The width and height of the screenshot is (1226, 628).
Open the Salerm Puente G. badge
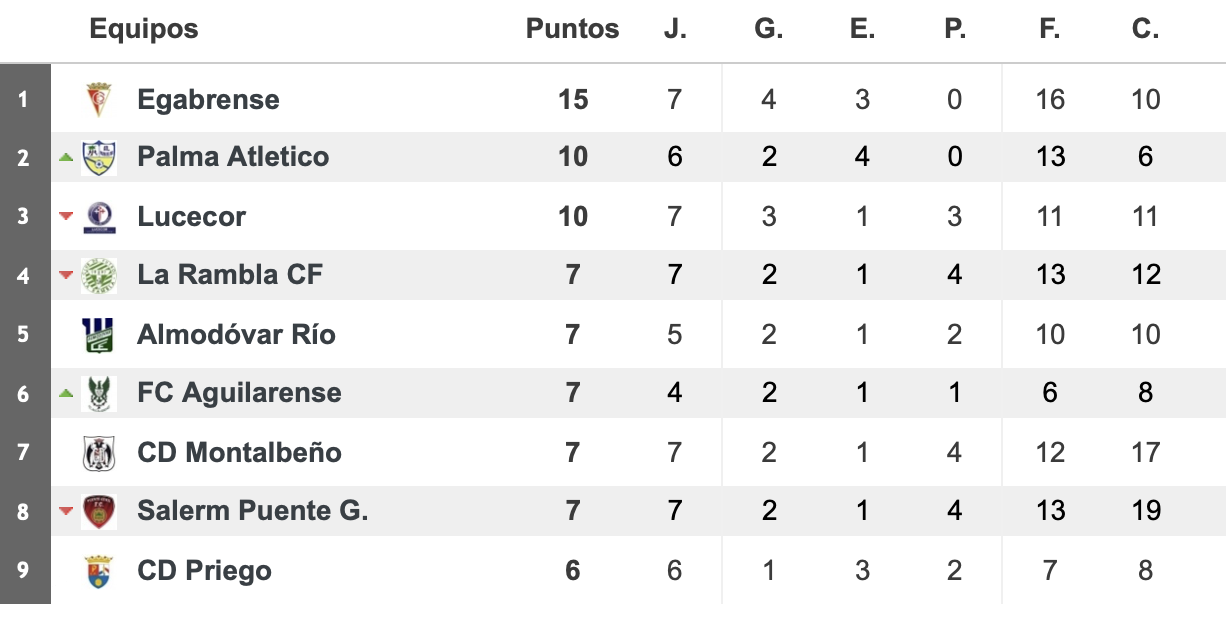(99, 511)
